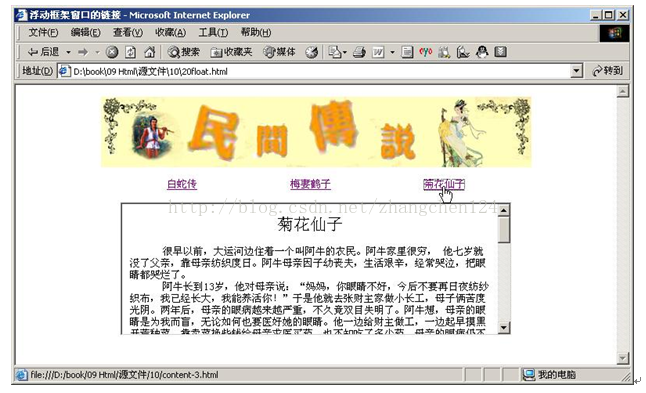Click the QQ penguin toolbar icon
This screenshot has width=646, height=393.
(x=482, y=52)
